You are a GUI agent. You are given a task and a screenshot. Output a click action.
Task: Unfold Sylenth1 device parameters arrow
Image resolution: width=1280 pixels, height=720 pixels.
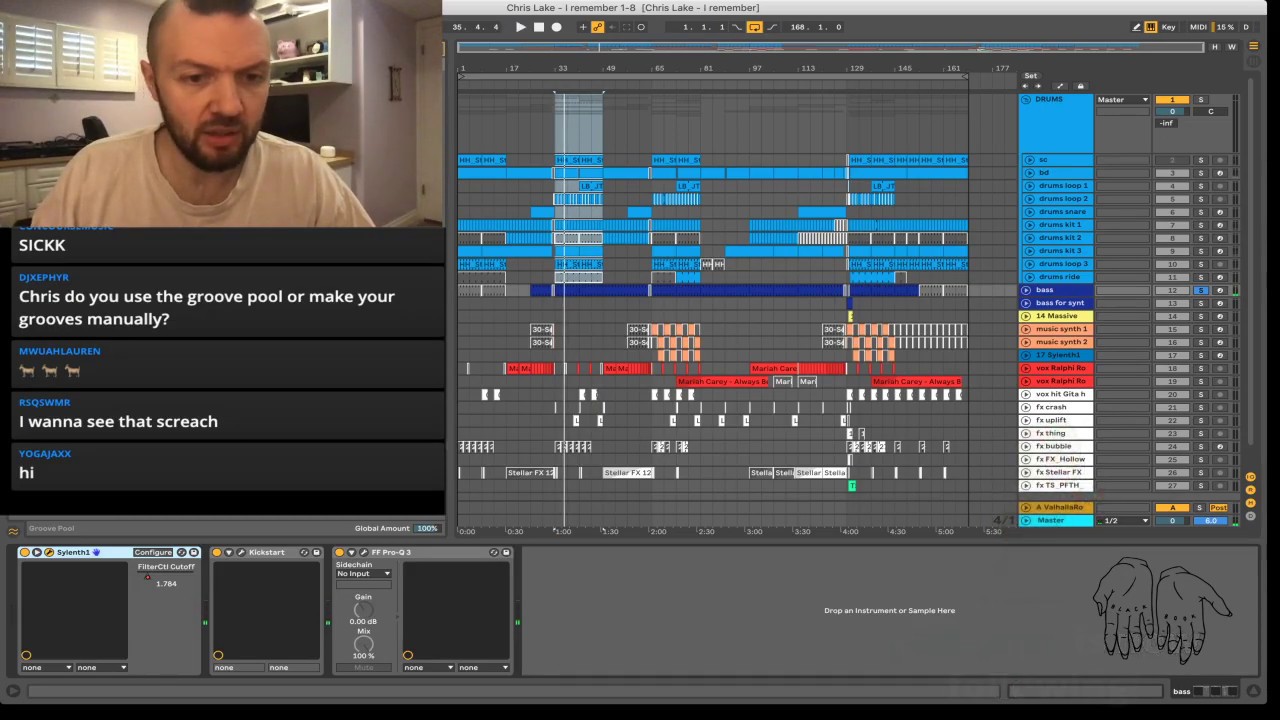pyautogui.click(x=37, y=552)
